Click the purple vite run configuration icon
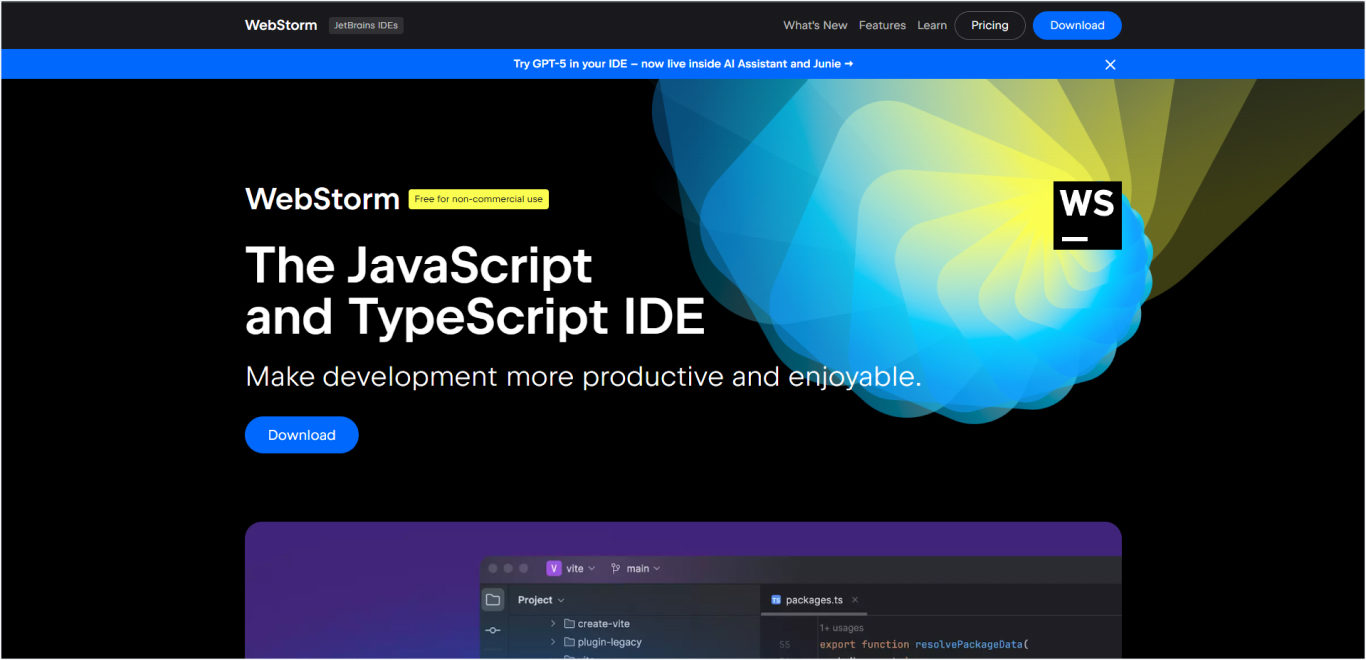 [554, 568]
